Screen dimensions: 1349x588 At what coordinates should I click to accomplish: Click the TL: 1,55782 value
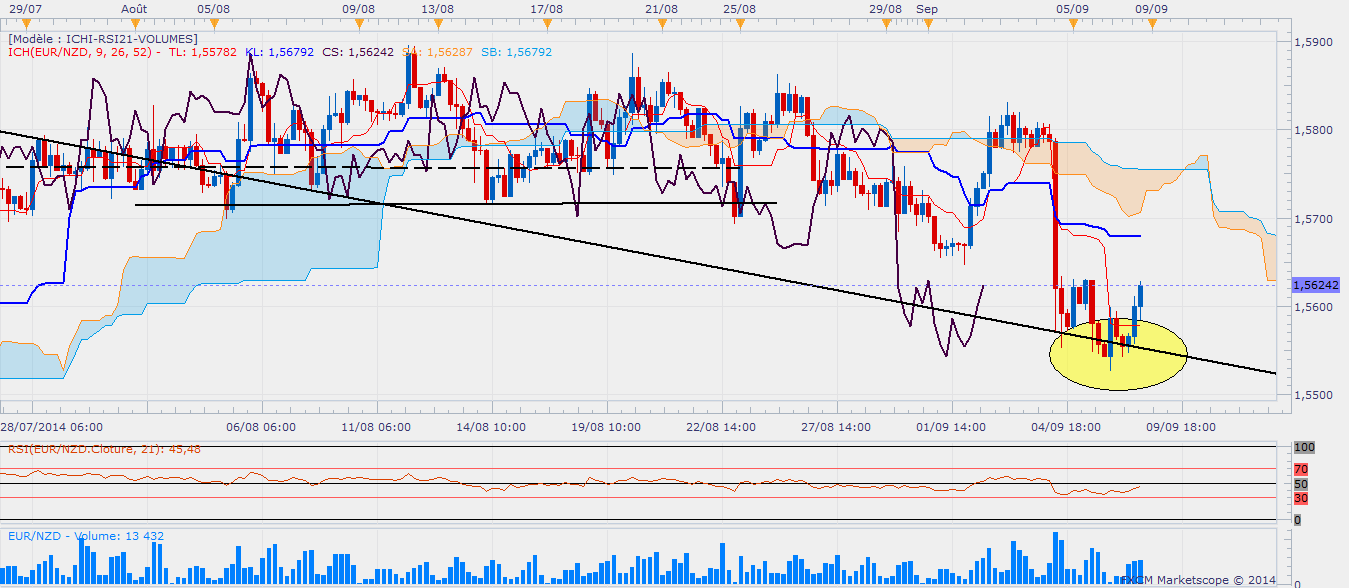[204, 51]
